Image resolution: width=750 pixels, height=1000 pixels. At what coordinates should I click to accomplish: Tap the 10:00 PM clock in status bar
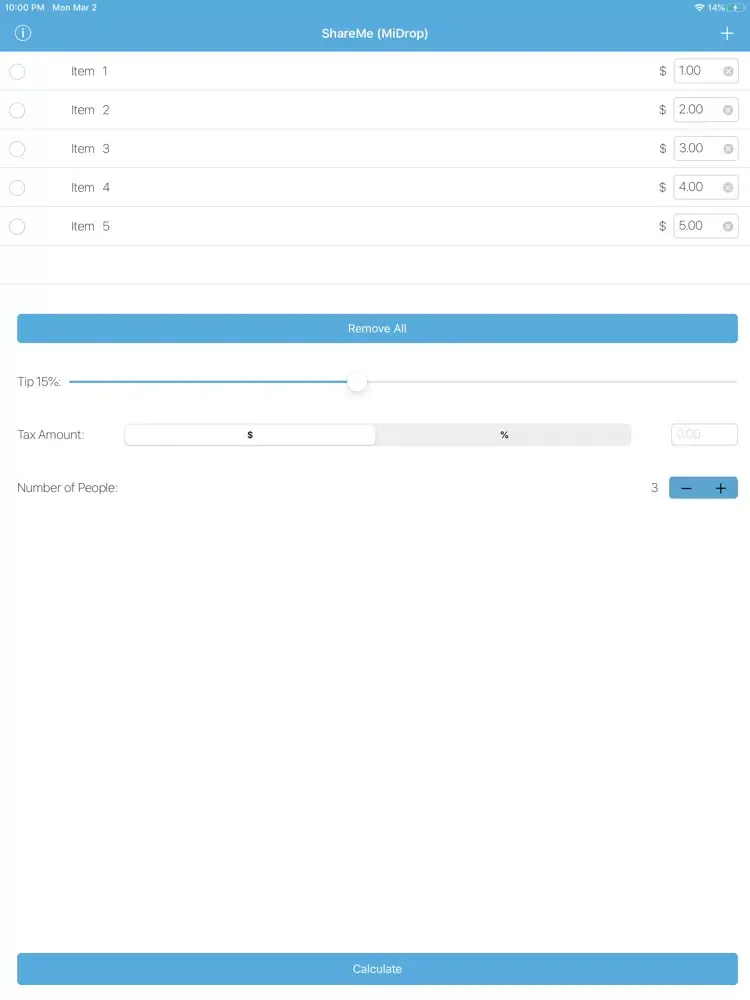click(x=24, y=8)
